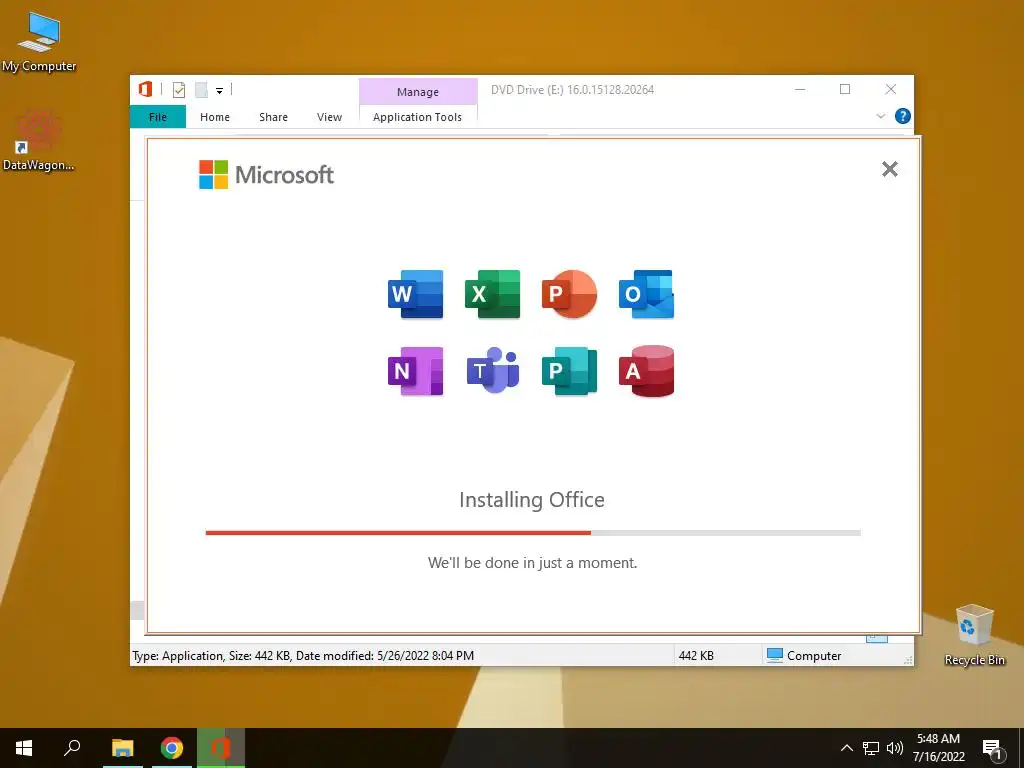Click the Installing Office progress bar
This screenshot has width=1024, height=768.
[533, 533]
